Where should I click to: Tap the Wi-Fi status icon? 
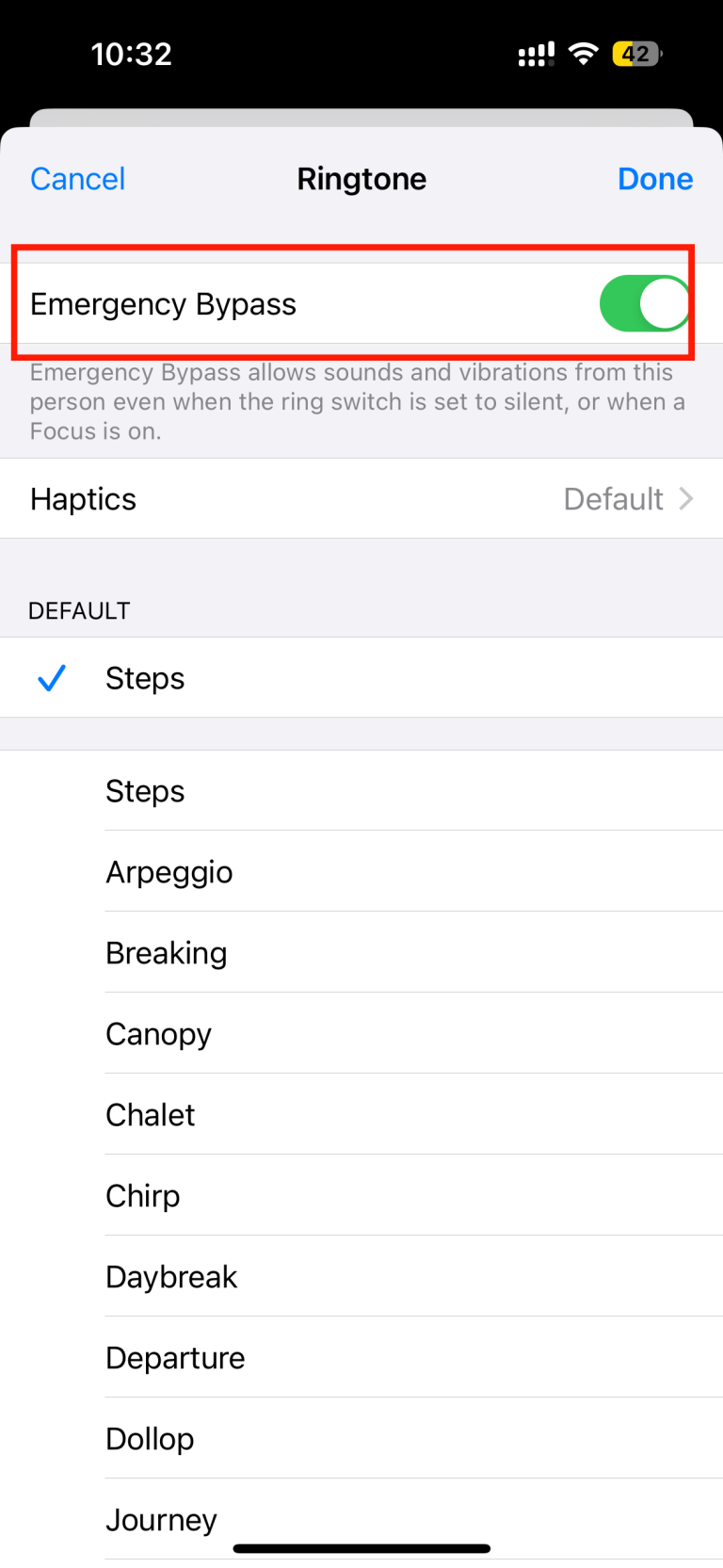click(x=584, y=54)
